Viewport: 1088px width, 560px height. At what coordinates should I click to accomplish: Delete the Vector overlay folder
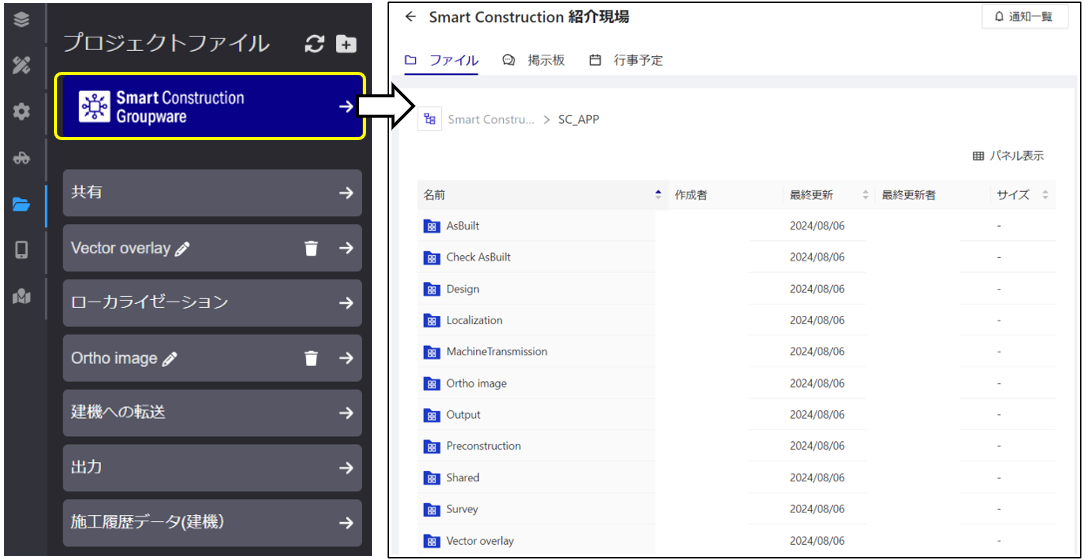coord(312,248)
